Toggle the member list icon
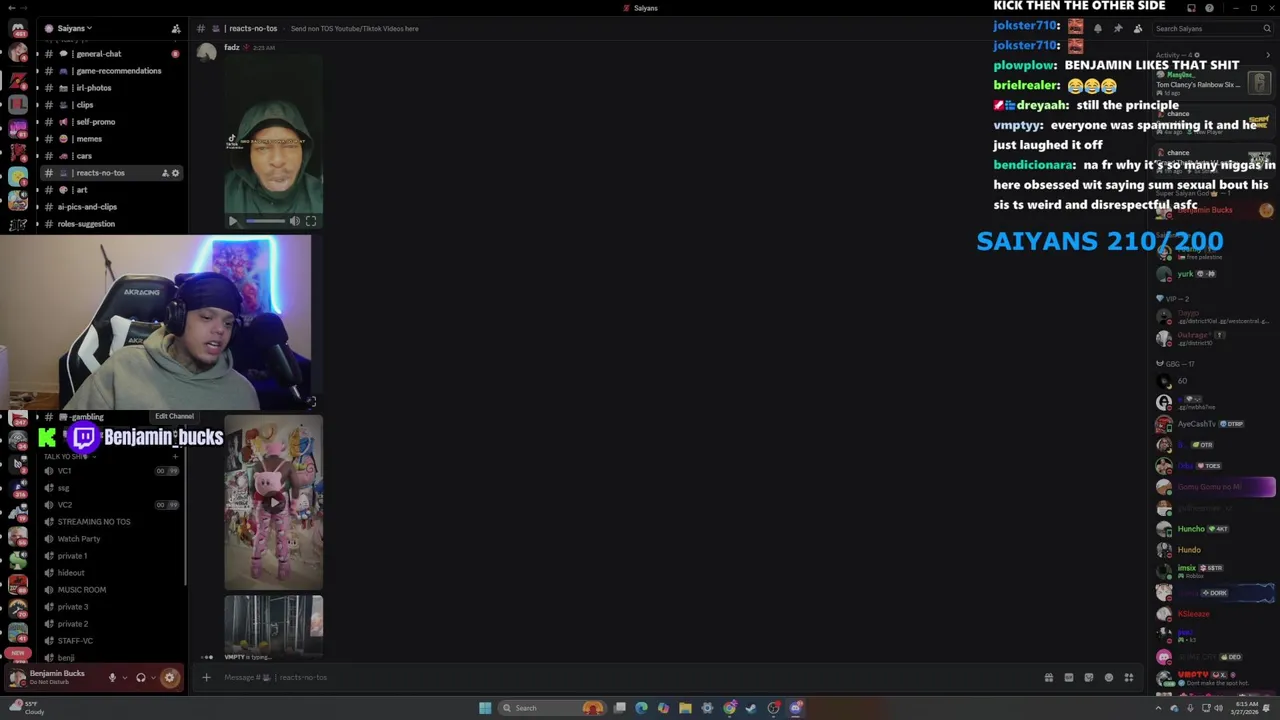1280x720 pixels. click(1138, 28)
